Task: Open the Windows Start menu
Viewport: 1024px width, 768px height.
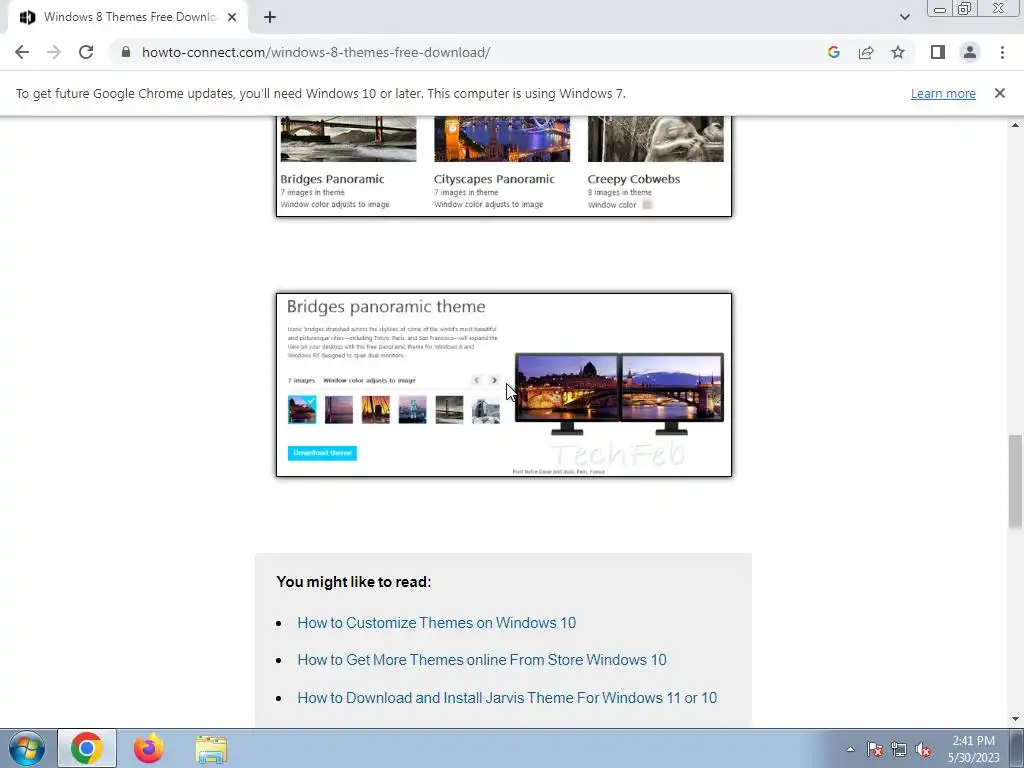Action: (x=27, y=748)
